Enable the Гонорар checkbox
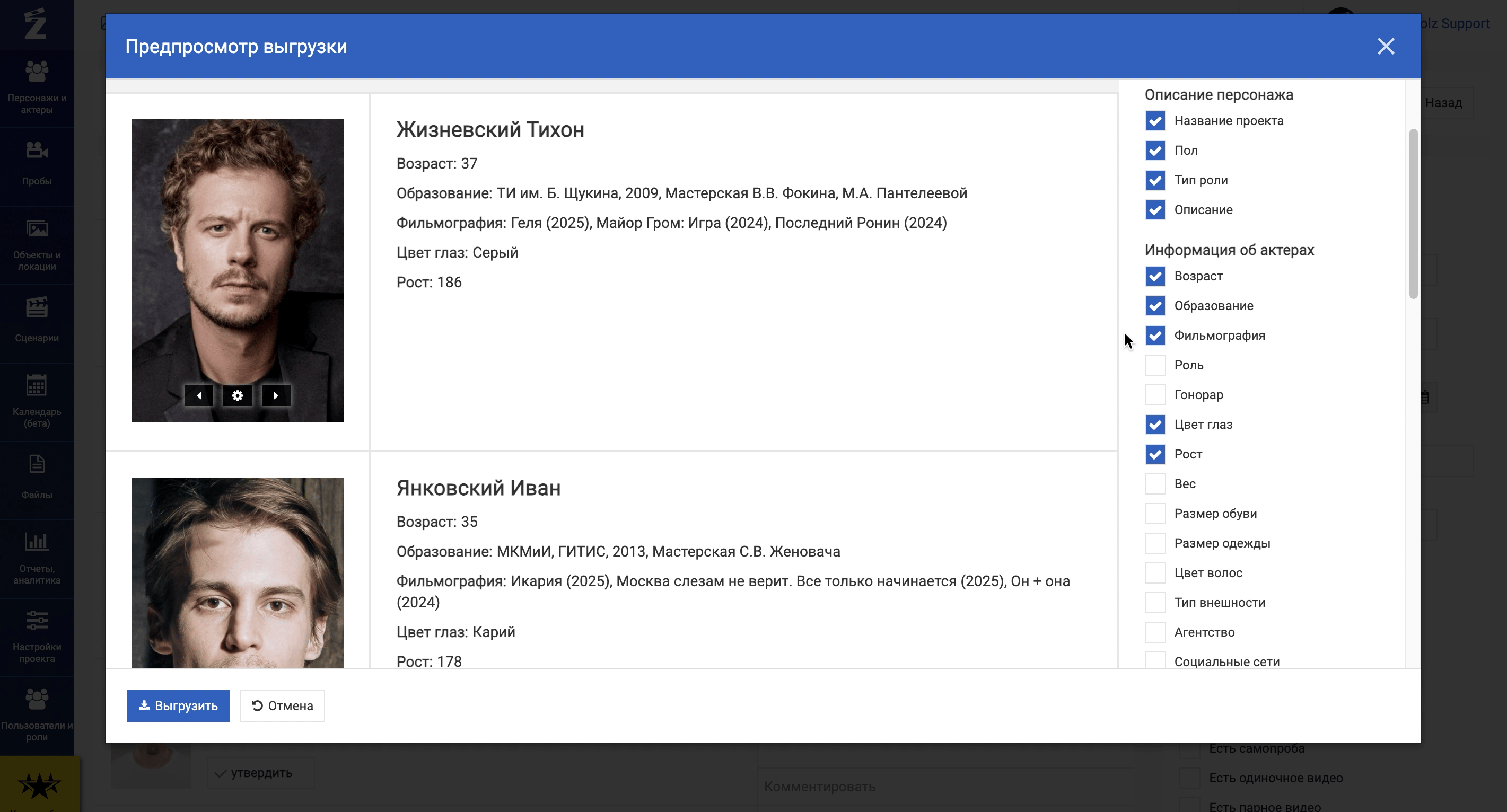Viewport: 1507px width, 812px height. coord(1155,394)
